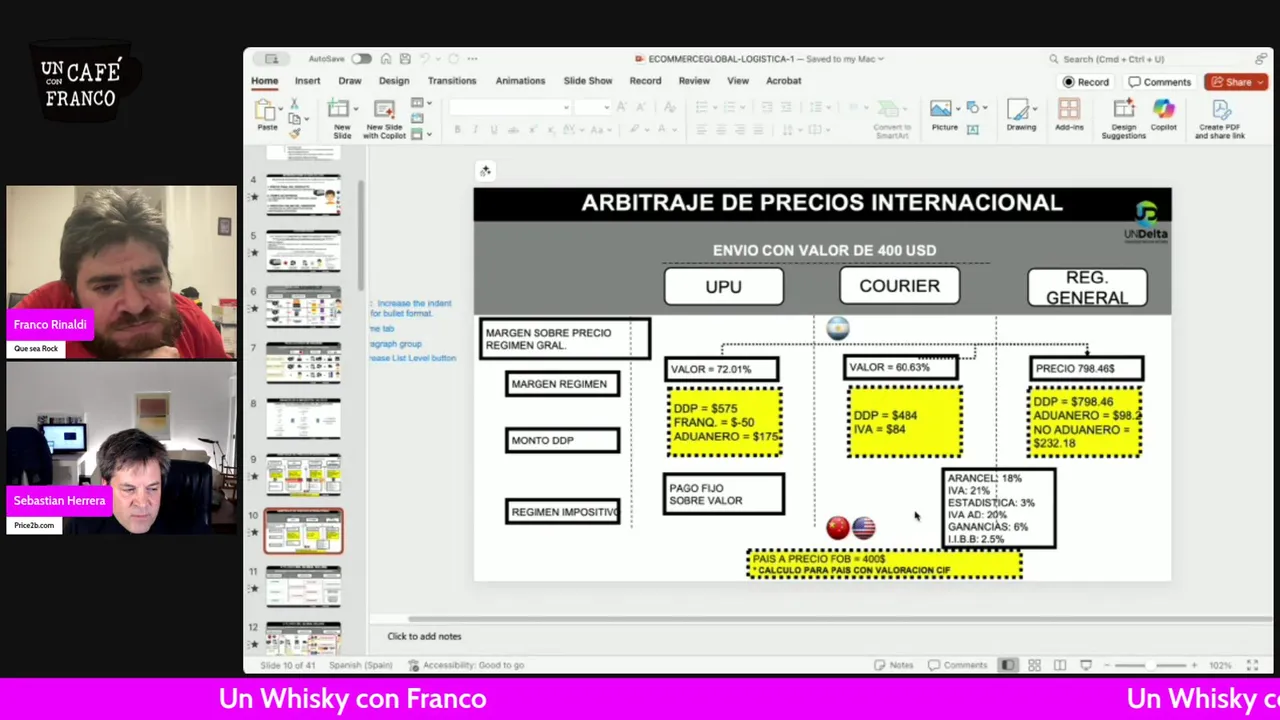Click the Copy icon in clipboard group
This screenshot has height=720, width=1280.
click(294, 118)
